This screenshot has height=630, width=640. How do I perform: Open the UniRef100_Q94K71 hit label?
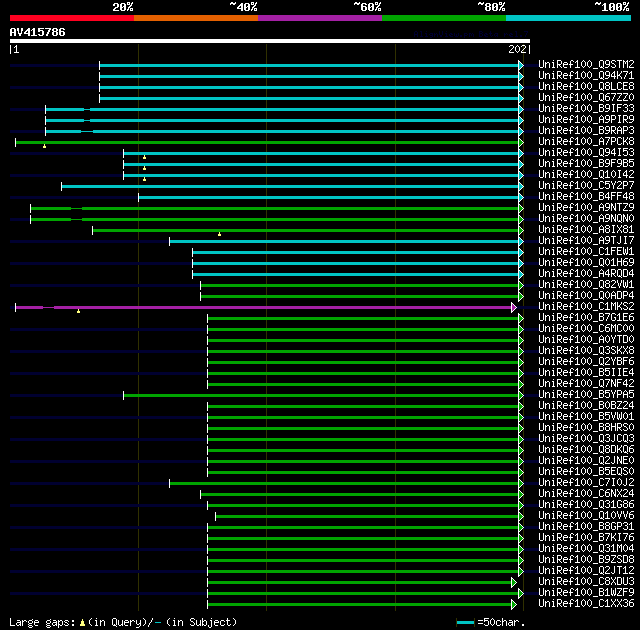point(586,75)
